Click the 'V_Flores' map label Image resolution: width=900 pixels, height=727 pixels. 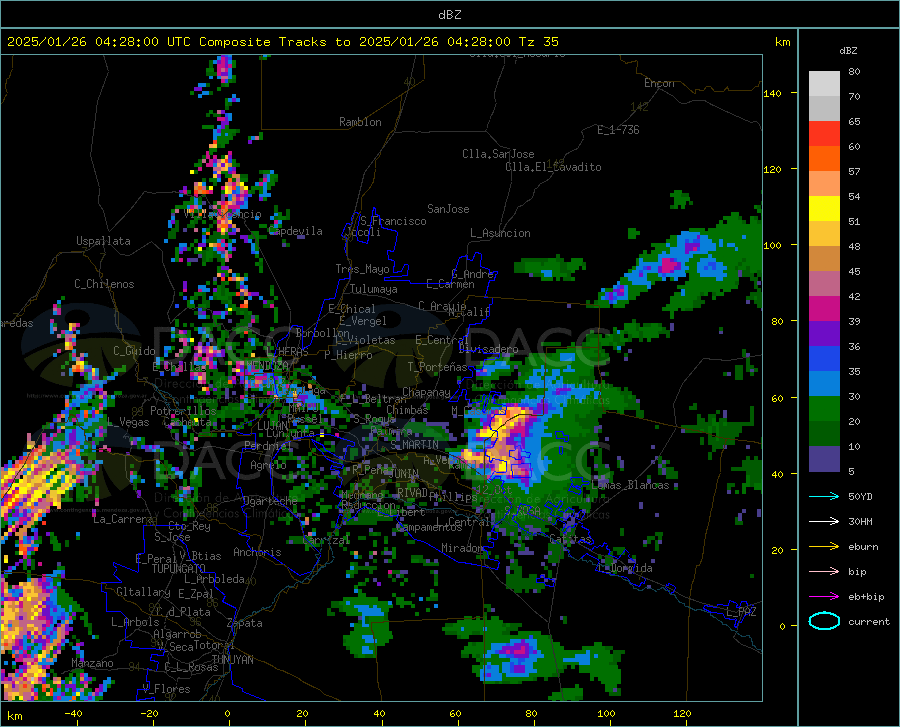point(166,689)
